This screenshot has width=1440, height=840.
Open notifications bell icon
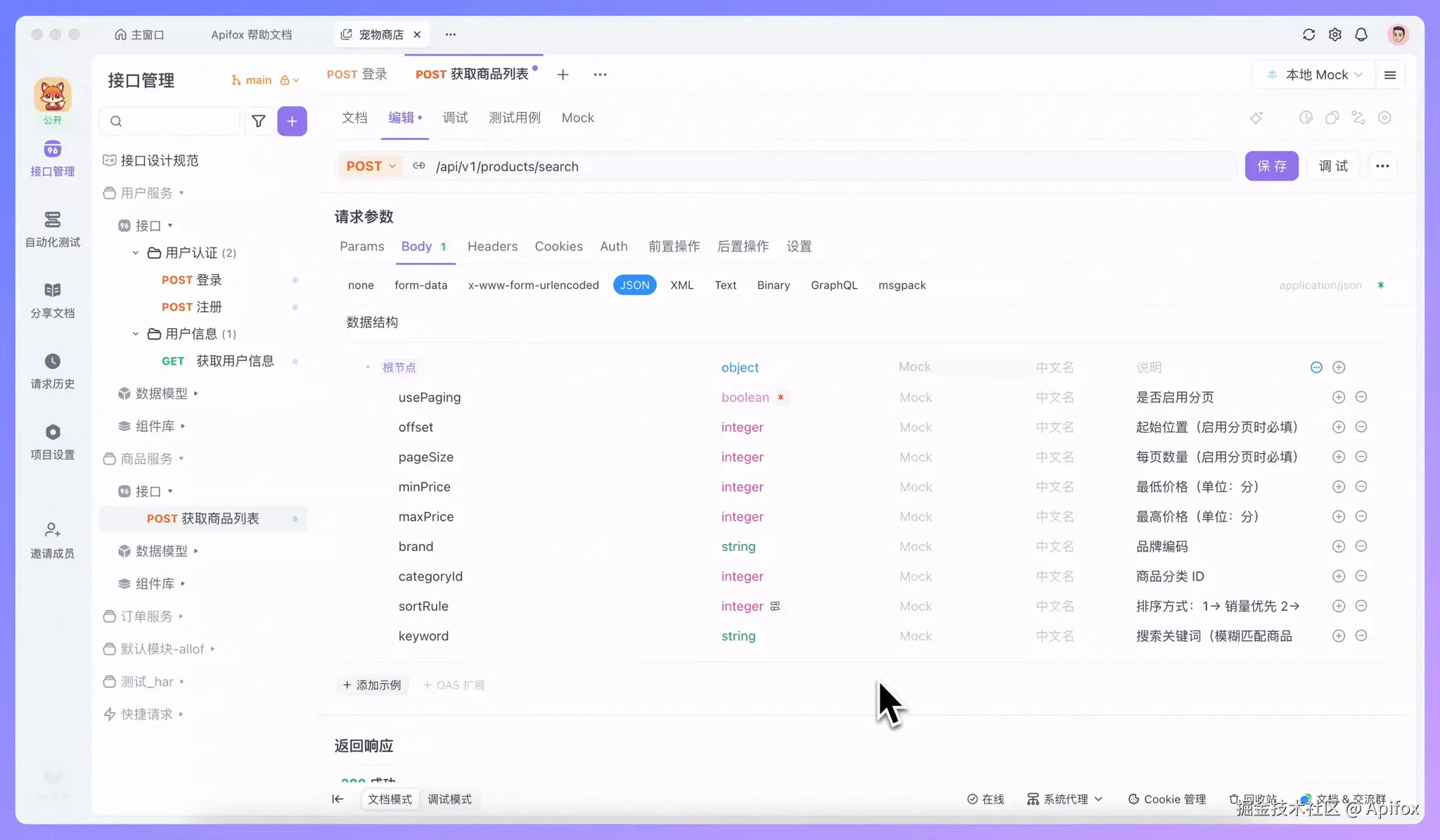pyautogui.click(x=1361, y=34)
